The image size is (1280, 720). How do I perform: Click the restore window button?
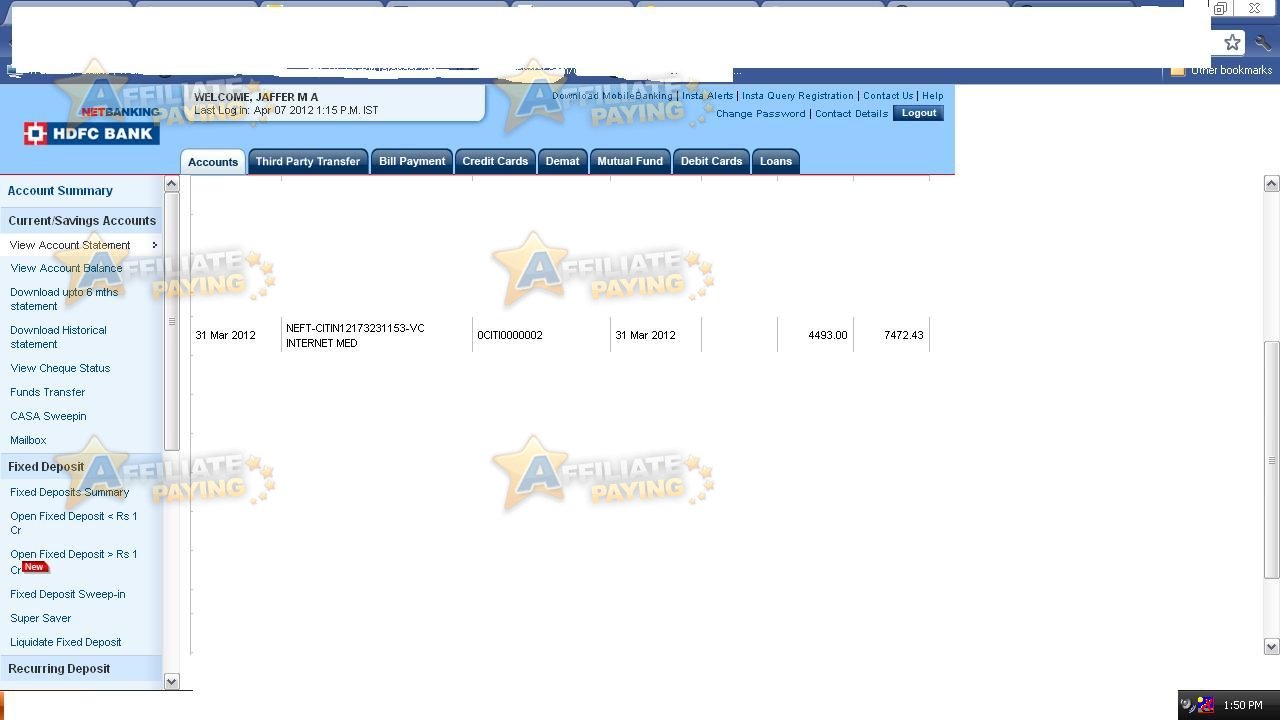[x=1220, y=8]
